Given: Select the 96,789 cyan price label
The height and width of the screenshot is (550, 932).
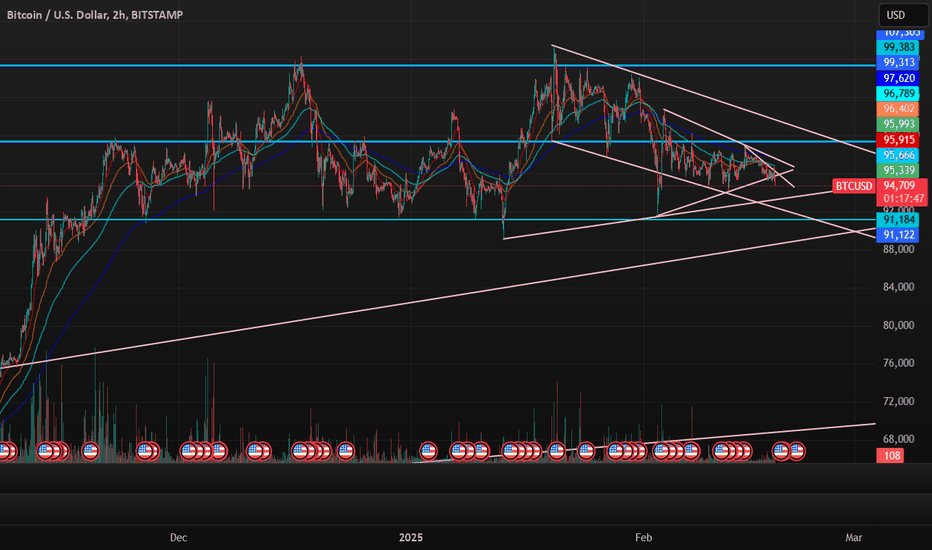Looking at the screenshot, I should 898,93.
